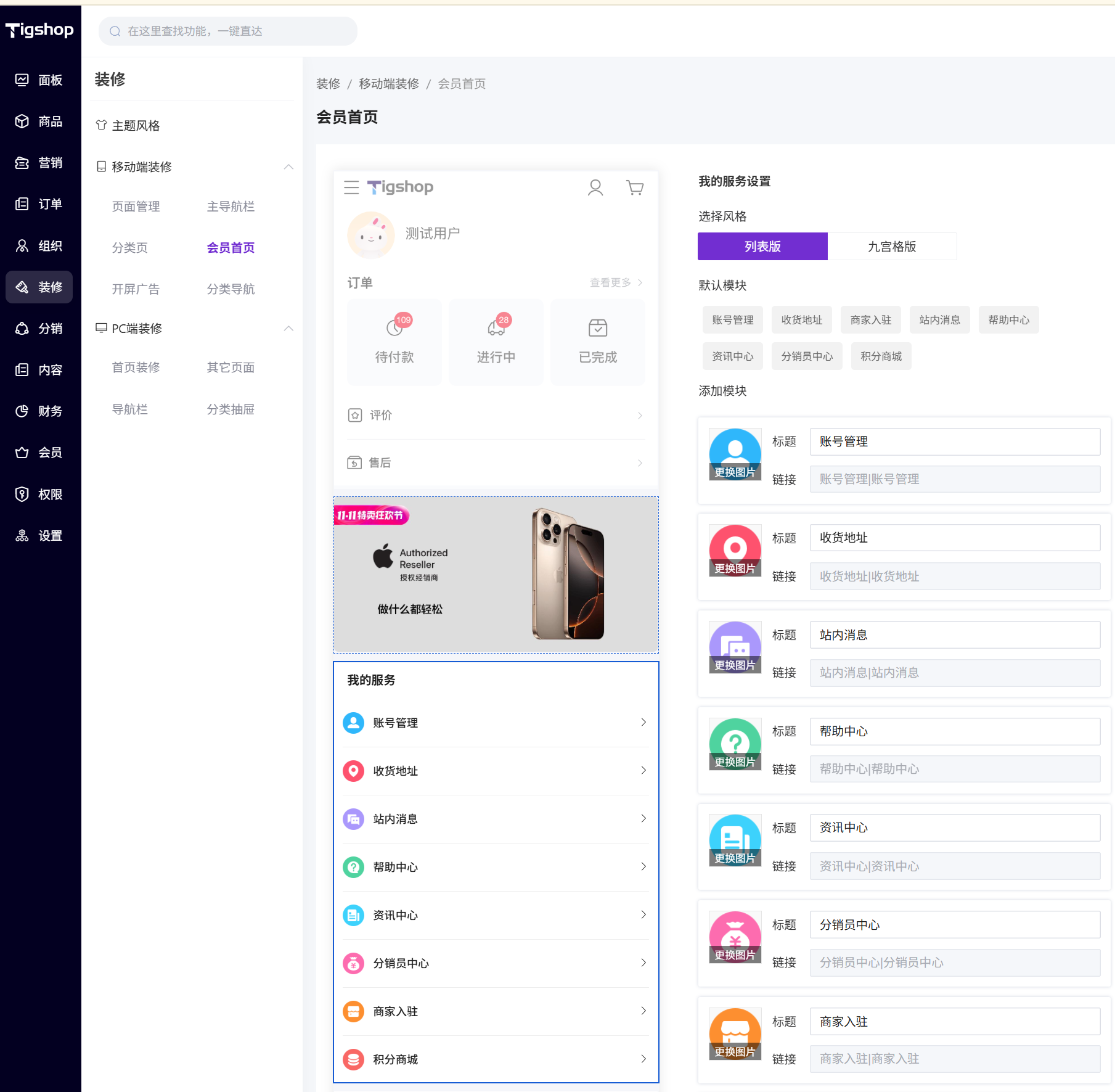Expand the 评价 row arrow in preview
Image resolution: width=1115 pixels, height=1092 pixels.
[640, 416]
